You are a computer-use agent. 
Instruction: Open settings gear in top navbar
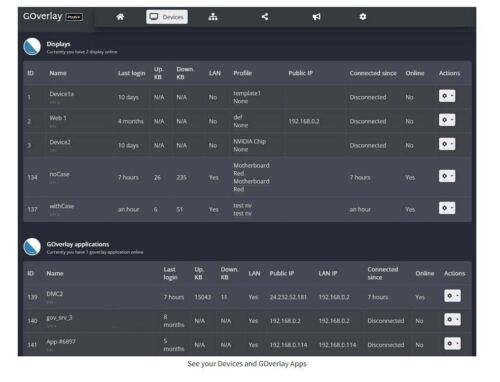363,17
